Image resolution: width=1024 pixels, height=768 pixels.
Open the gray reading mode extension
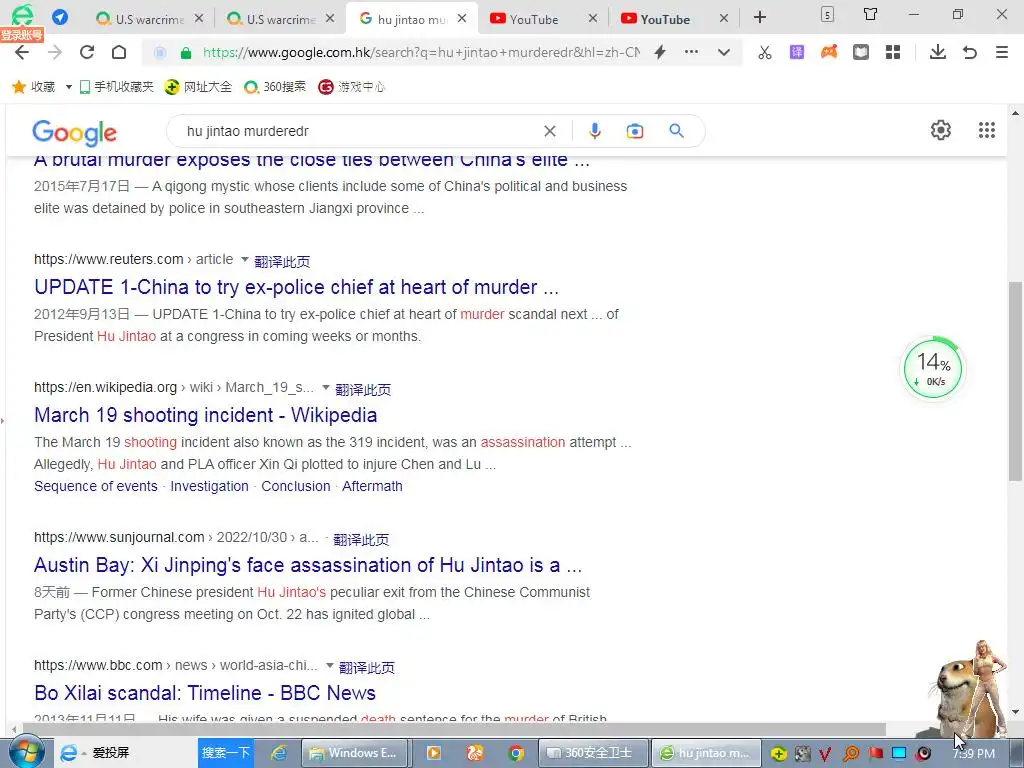[x=861, y=52]
